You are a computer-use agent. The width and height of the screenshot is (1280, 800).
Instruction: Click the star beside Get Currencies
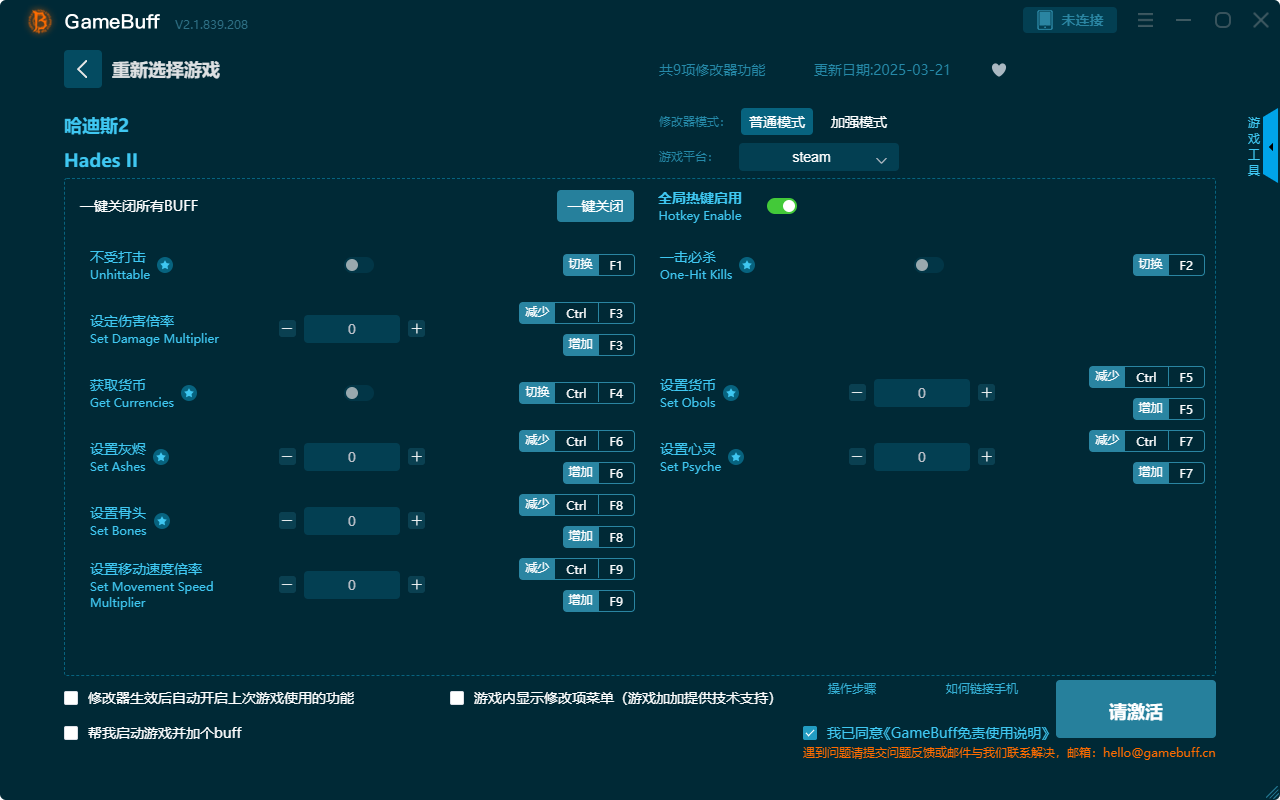point(189,393)
